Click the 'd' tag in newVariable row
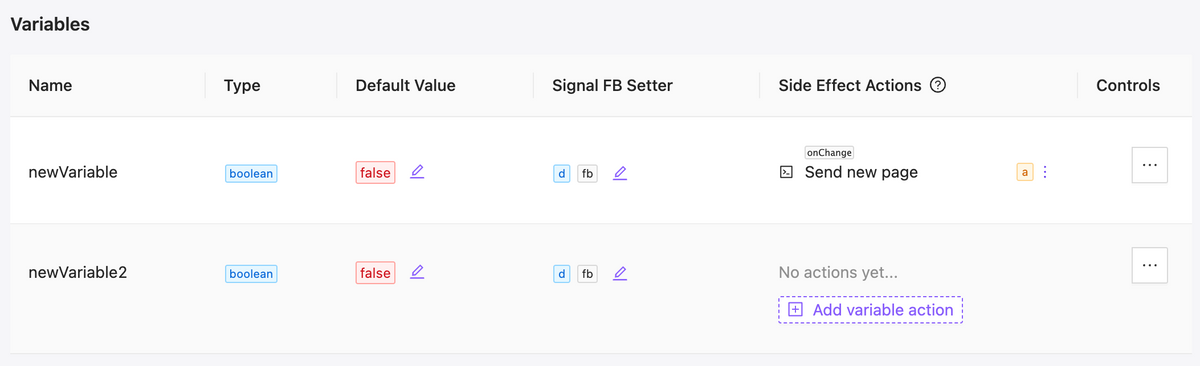 coord(562,173)
